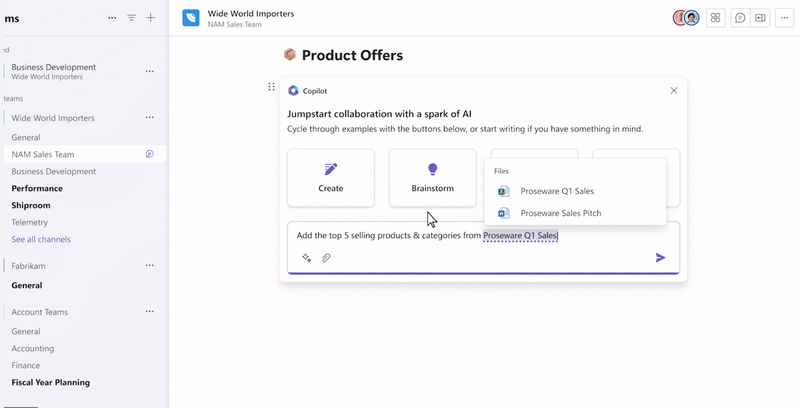The height and width of the screenshot is (408, 800).
Task: Open the Shiproom channel
Action: 31,205
